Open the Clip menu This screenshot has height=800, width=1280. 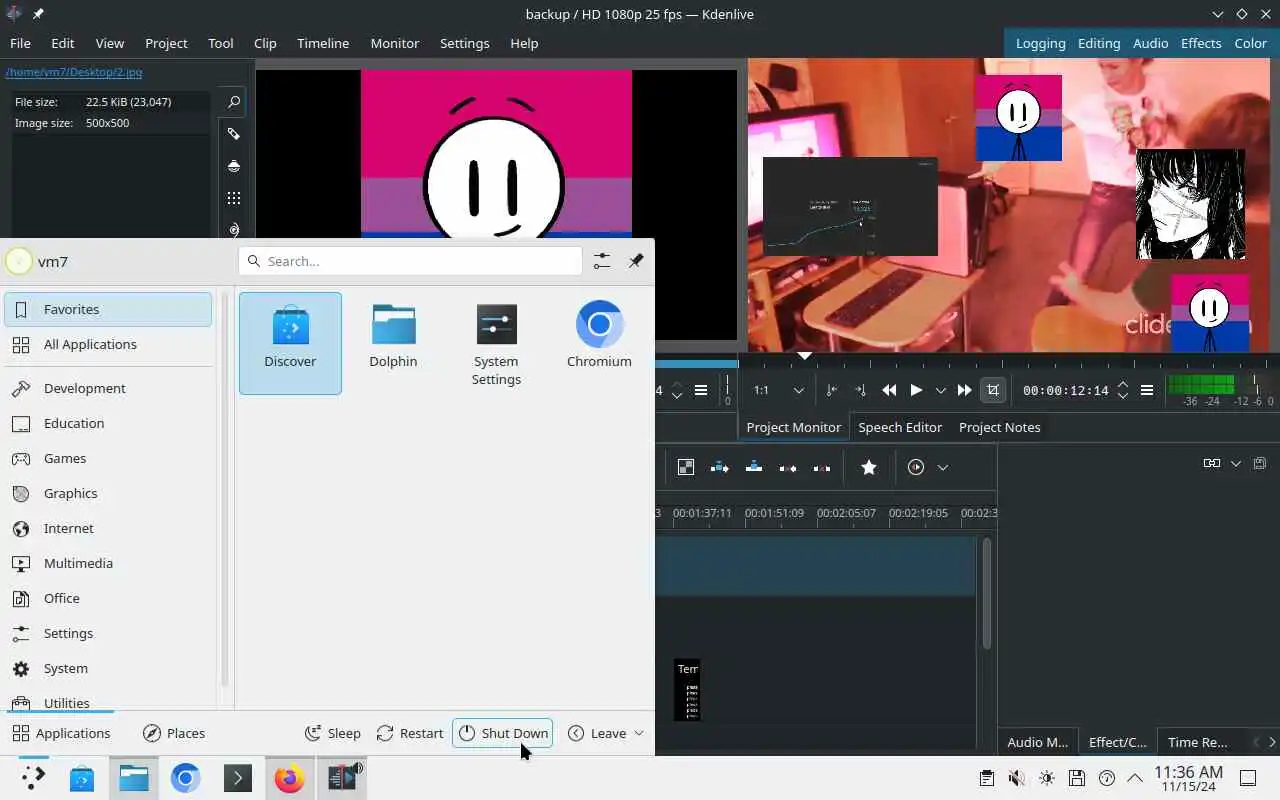(265, 43)
